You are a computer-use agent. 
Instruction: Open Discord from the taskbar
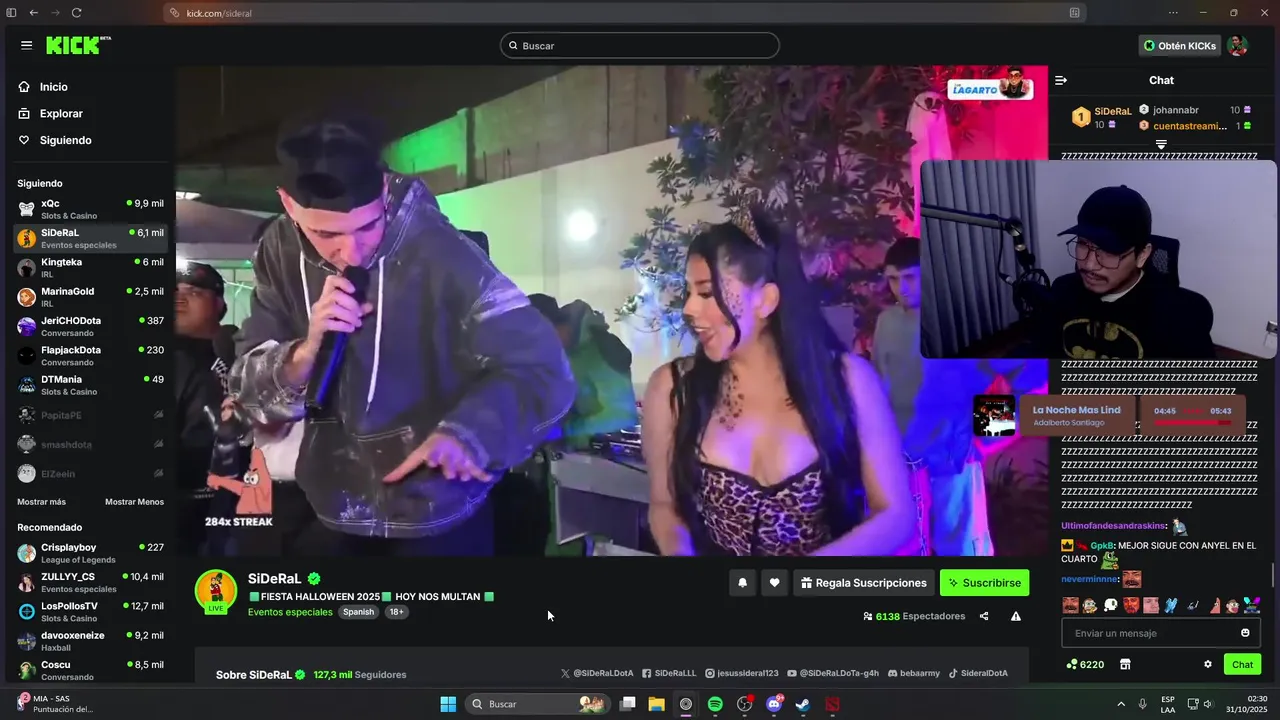click(x=774, y=704)
